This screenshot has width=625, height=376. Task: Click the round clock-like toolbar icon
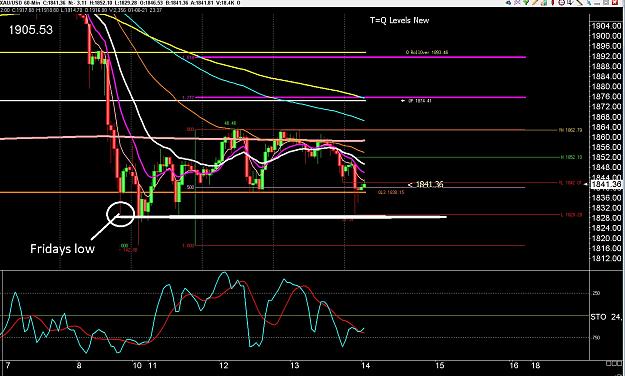coord(562,2)
